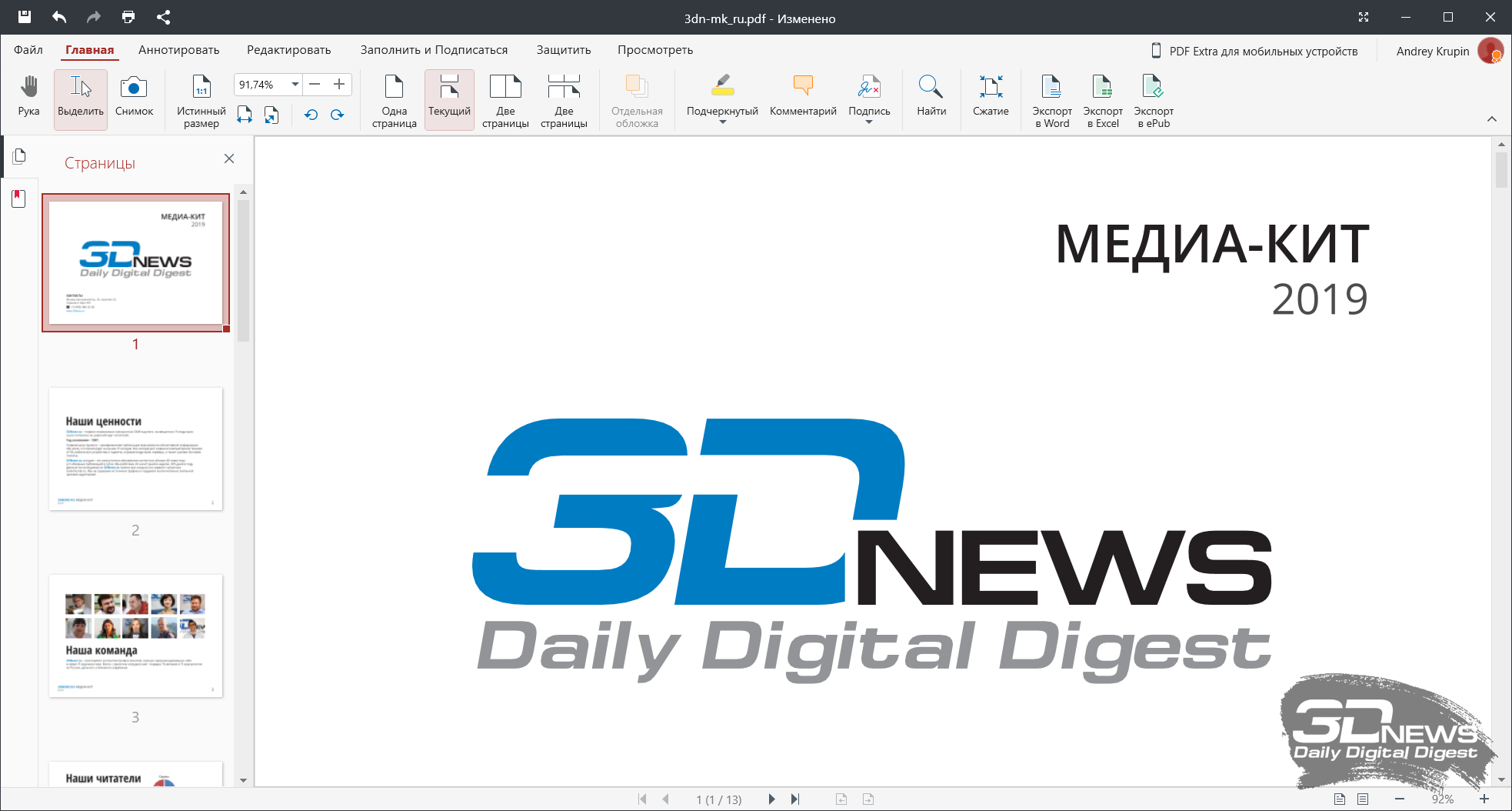
Task: Go to the last page
Action: (795, 799)
